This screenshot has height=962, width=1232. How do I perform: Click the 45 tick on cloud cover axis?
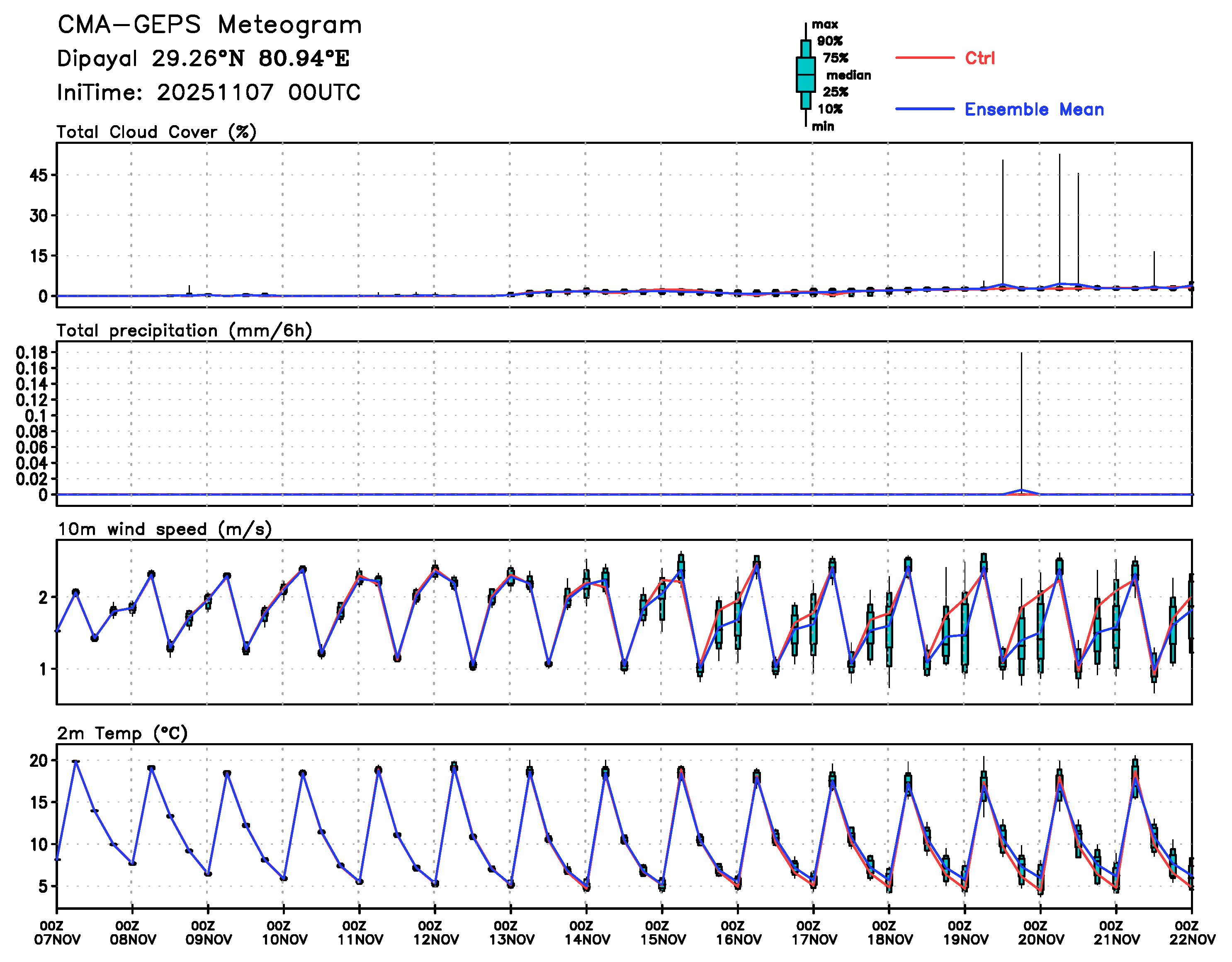click(x=39, y=175)
